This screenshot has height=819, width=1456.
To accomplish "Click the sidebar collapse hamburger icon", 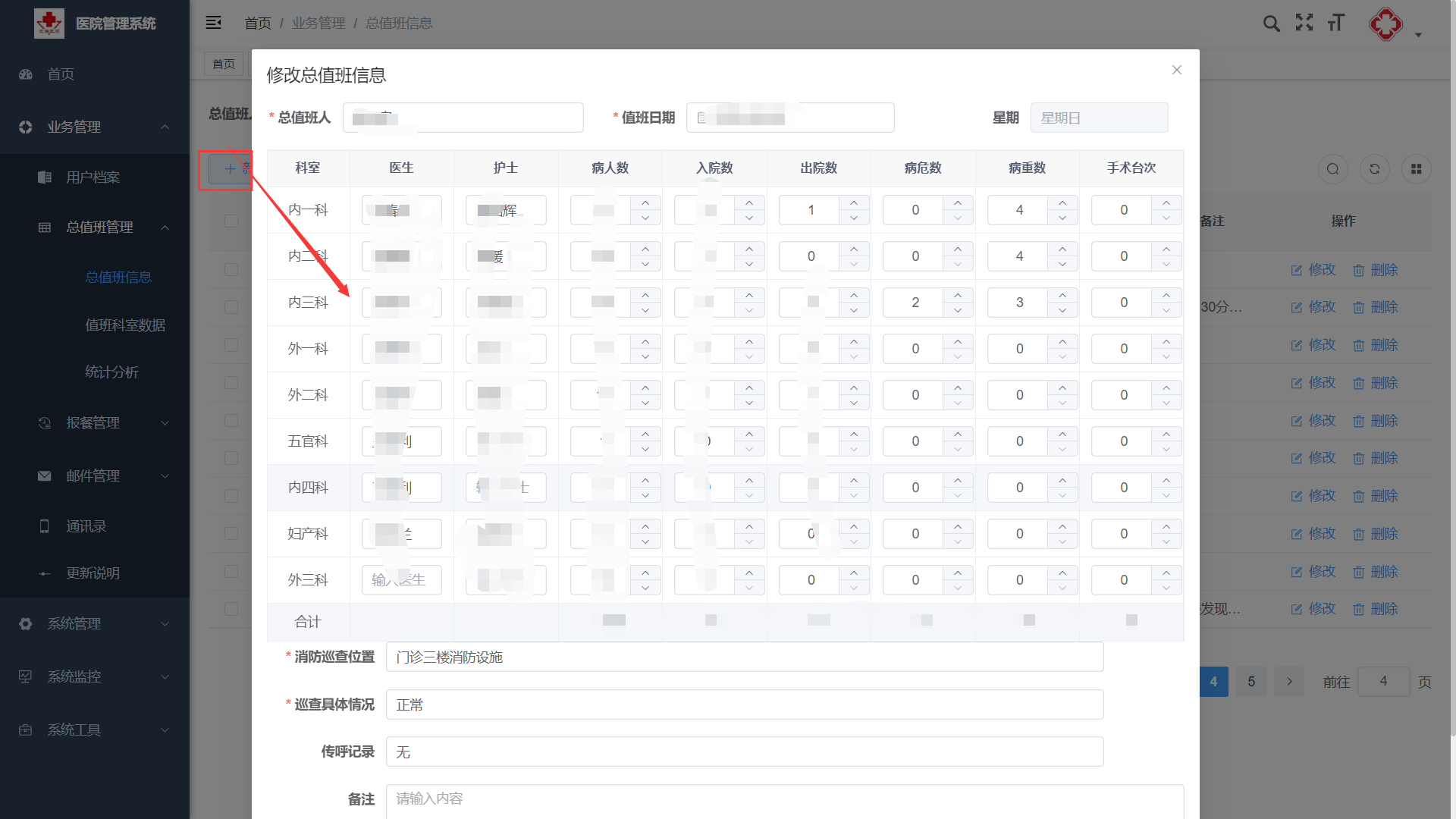I will [214, 23].
